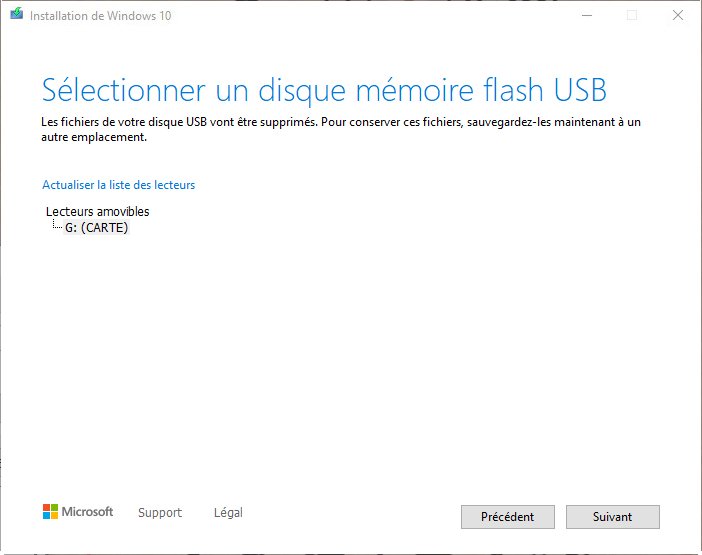The image size is (702, 555).
Task: Continue with the Suivant button
Action: (x=612, y=517)
